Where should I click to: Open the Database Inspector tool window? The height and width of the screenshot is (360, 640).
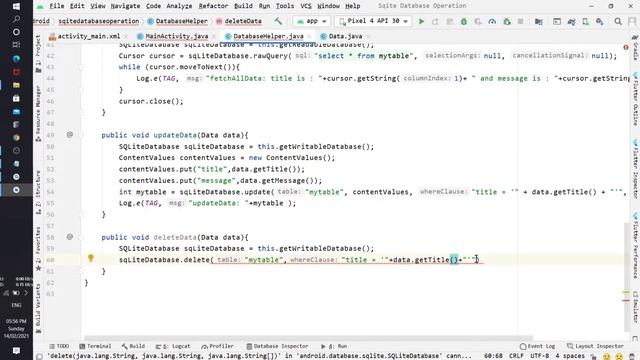pyautogui.click(x=277, y=346)
